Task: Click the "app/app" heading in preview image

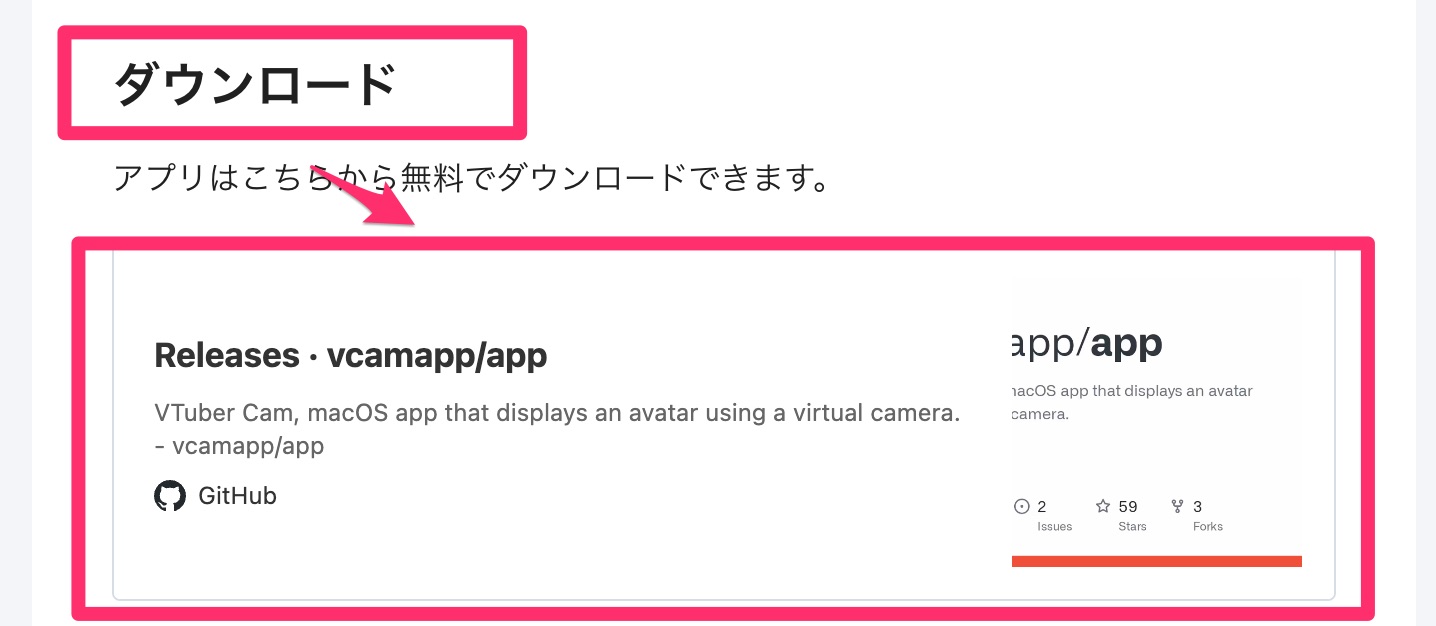Action: pos(1088,344)
